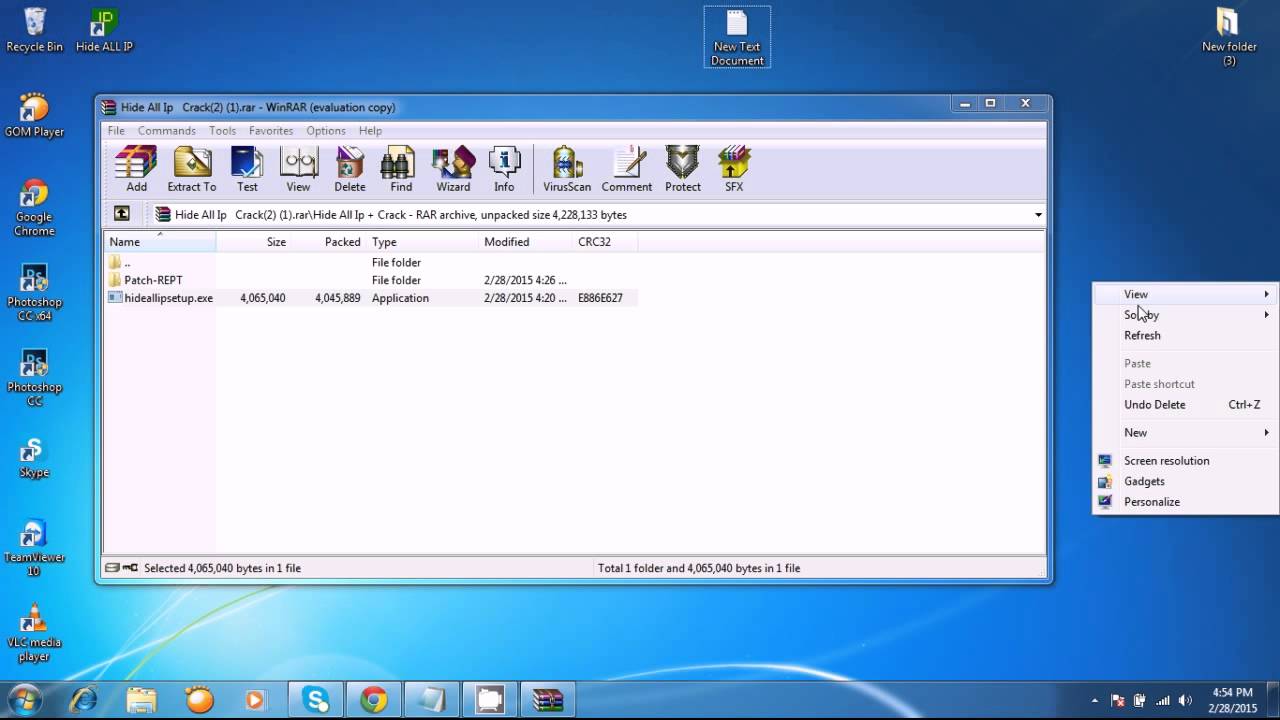Expand Sort by submenu
1280x720 pixels.
[1184, 315]
